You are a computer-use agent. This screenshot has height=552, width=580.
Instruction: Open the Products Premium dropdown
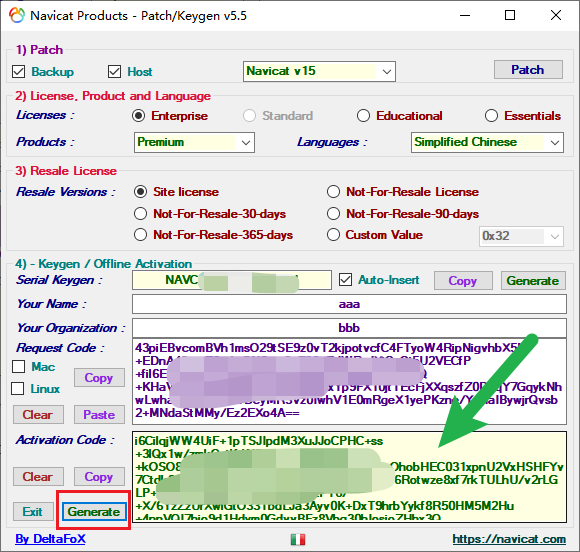pos(194,142)
